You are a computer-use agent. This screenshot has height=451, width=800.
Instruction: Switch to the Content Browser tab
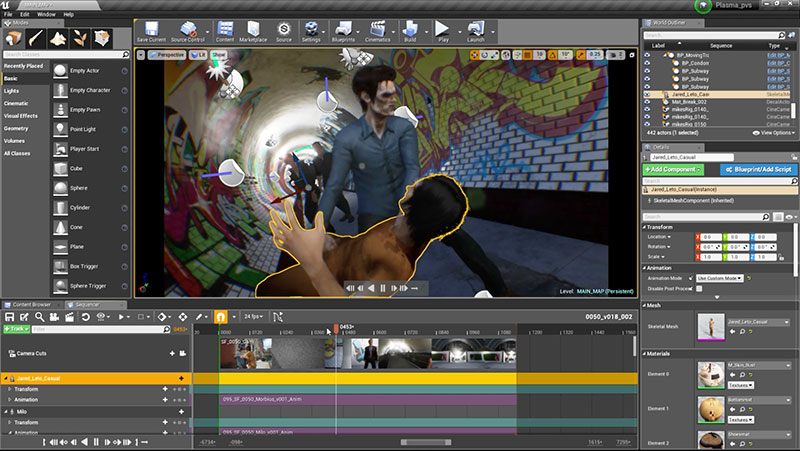click(30, 302)
